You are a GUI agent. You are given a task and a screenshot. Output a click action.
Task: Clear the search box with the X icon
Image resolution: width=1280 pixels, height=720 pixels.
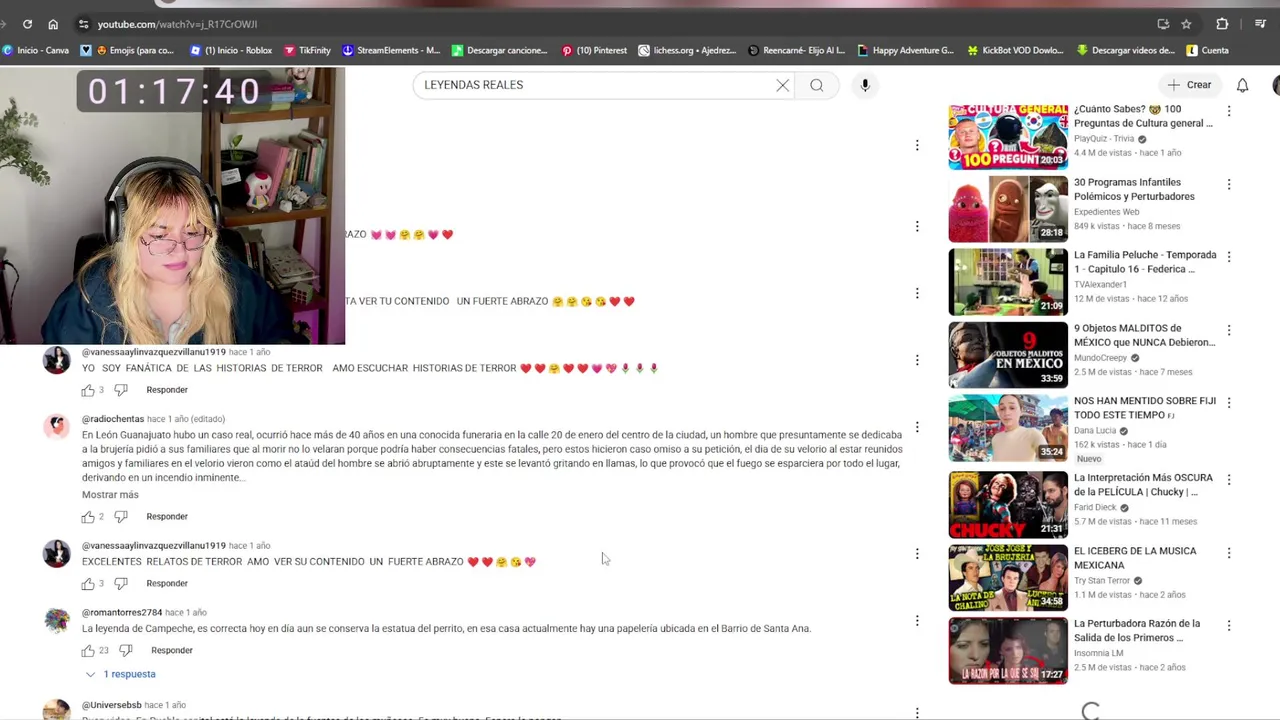(x=783, y=85)
